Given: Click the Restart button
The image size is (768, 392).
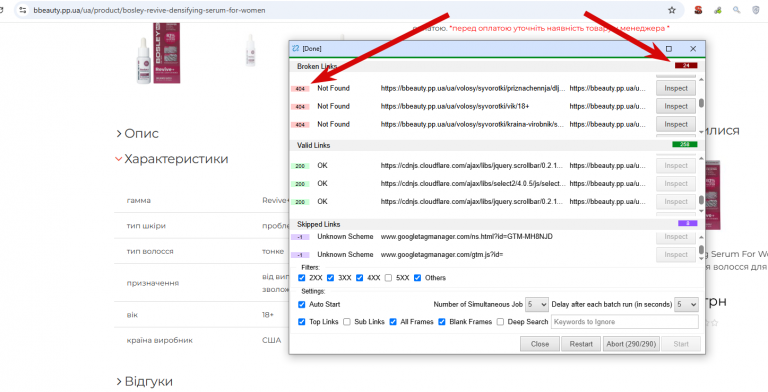Looking at the screenshot, I should 581,344.
